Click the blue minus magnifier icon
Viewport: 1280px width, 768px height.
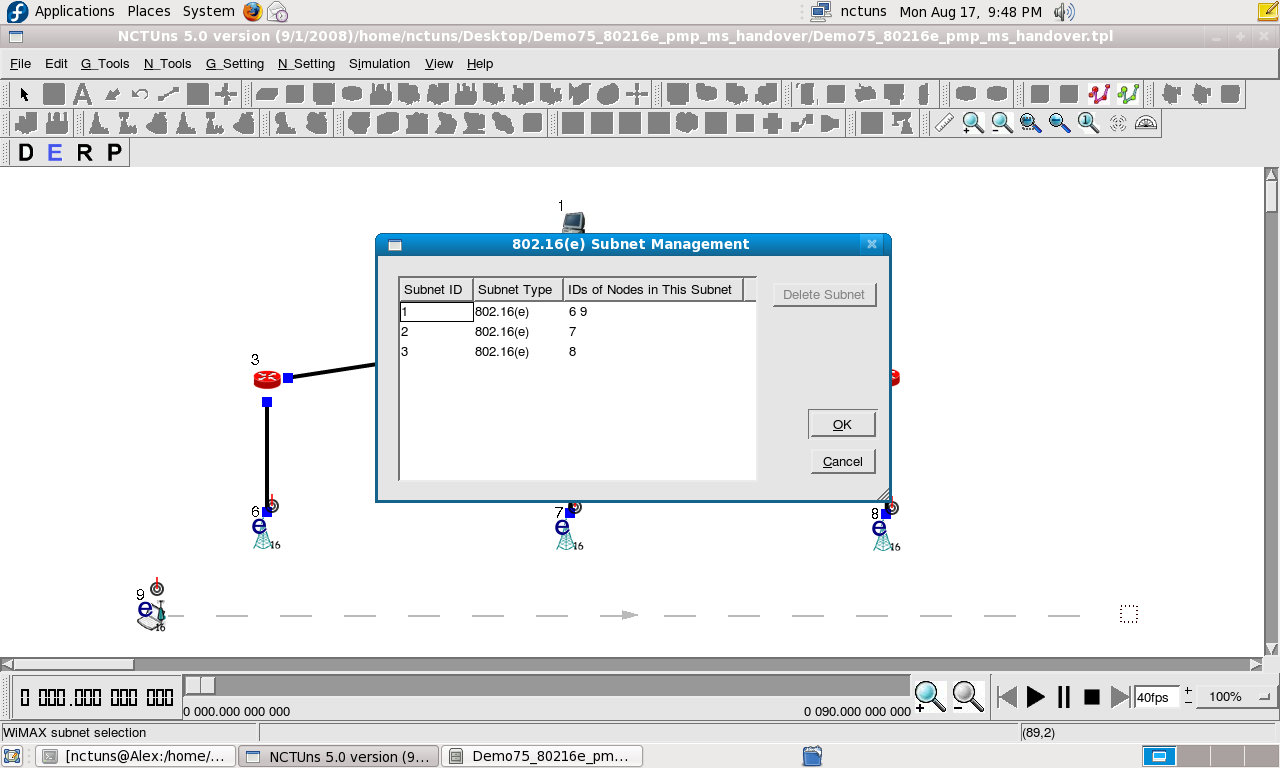point(1059,123)
